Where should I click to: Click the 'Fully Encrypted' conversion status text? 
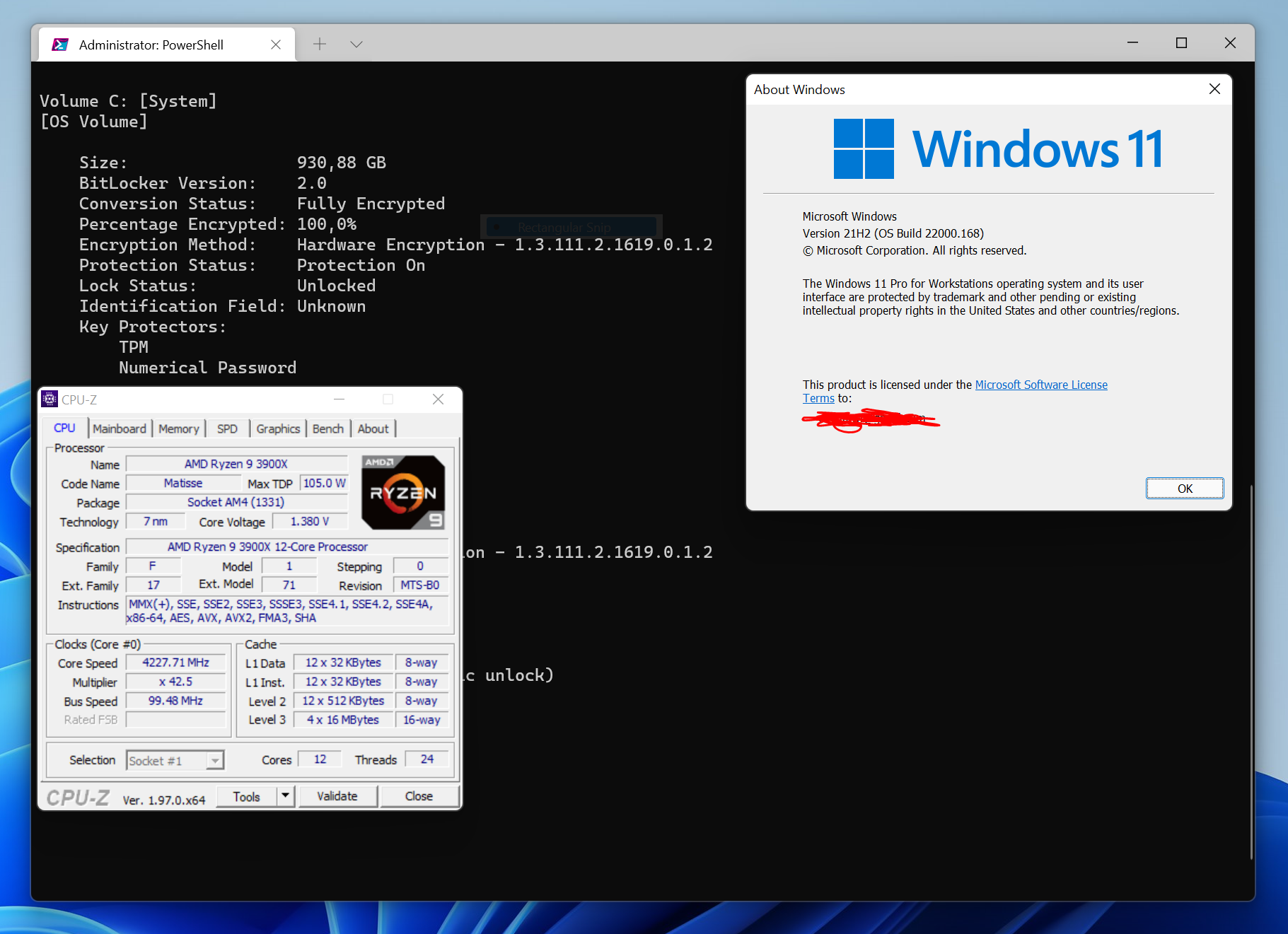click(x=371, y=204)
